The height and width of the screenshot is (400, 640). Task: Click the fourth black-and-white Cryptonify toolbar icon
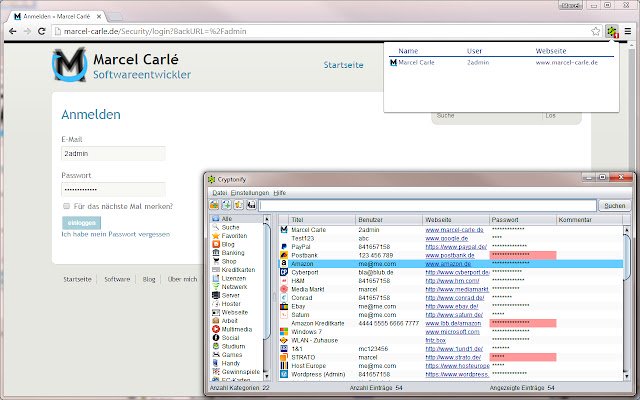[x=251, y=205]
